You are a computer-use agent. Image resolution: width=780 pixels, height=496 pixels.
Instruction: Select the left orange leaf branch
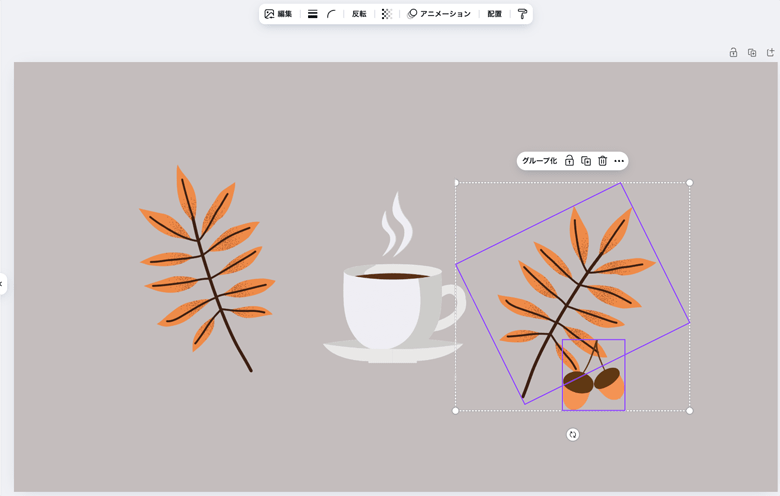click(x=206, y=269)
